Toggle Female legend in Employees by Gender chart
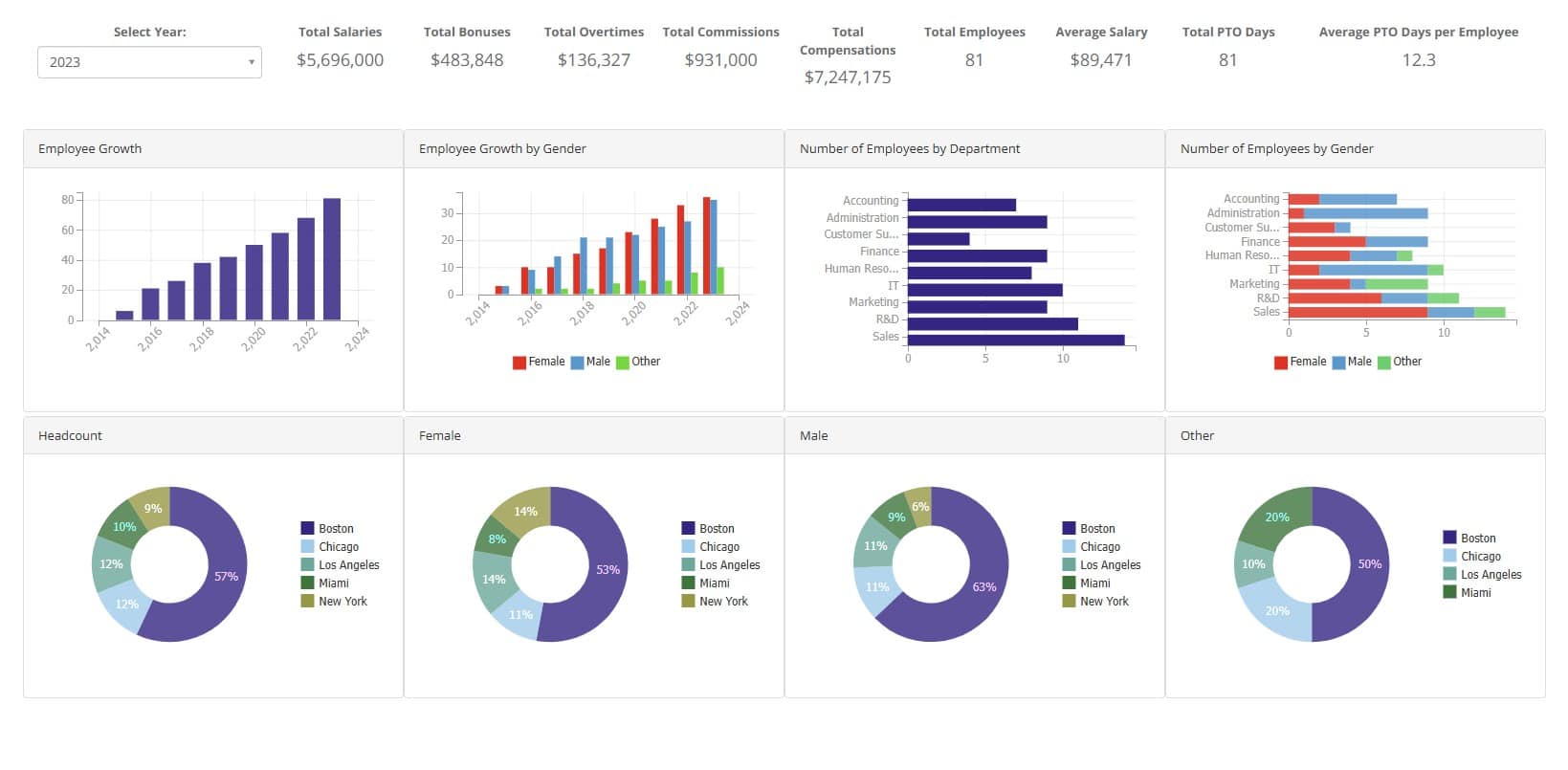 click(1300, 362)
